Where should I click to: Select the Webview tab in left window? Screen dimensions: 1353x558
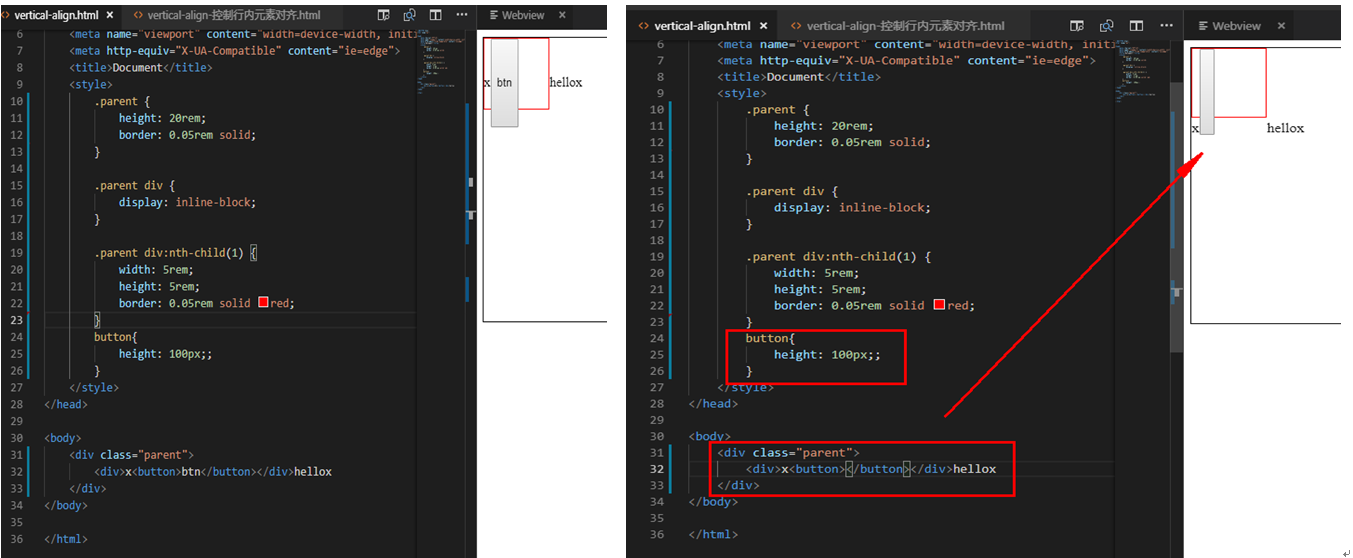point(524,16)
